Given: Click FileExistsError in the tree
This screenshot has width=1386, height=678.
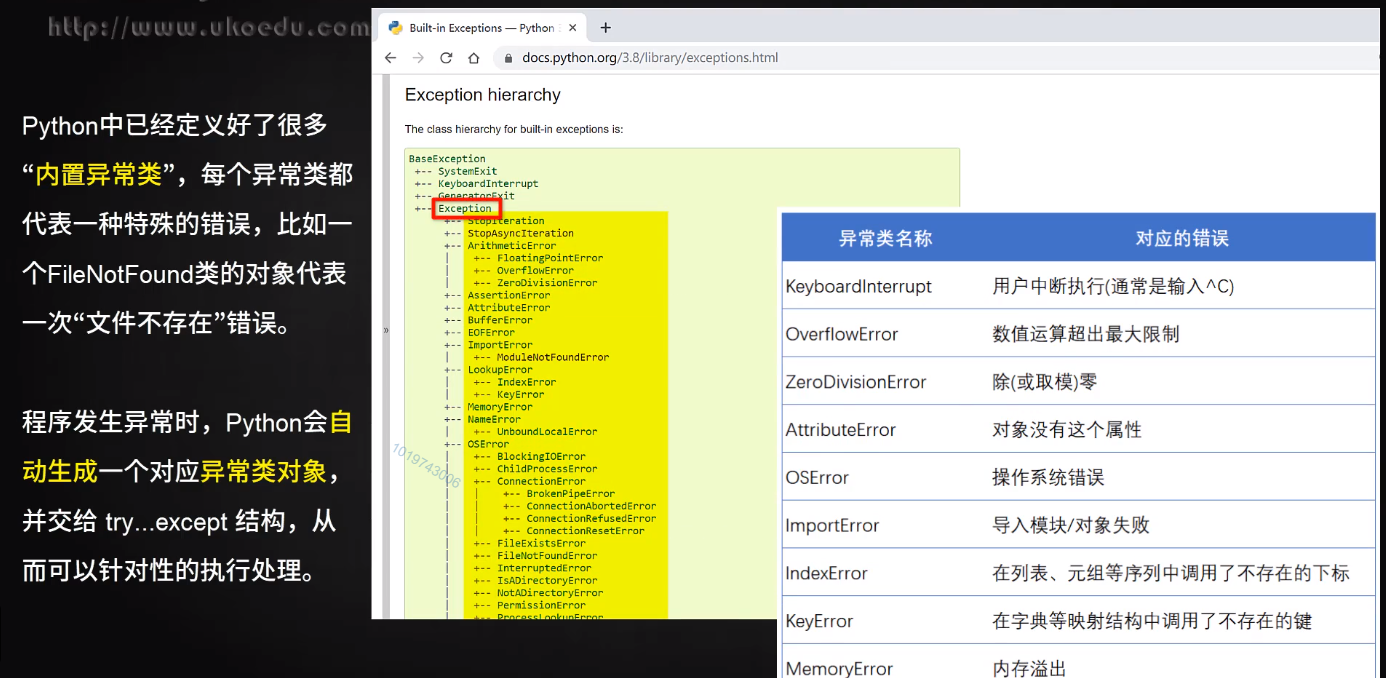Looking at the screenshot, I should [541, 543].
